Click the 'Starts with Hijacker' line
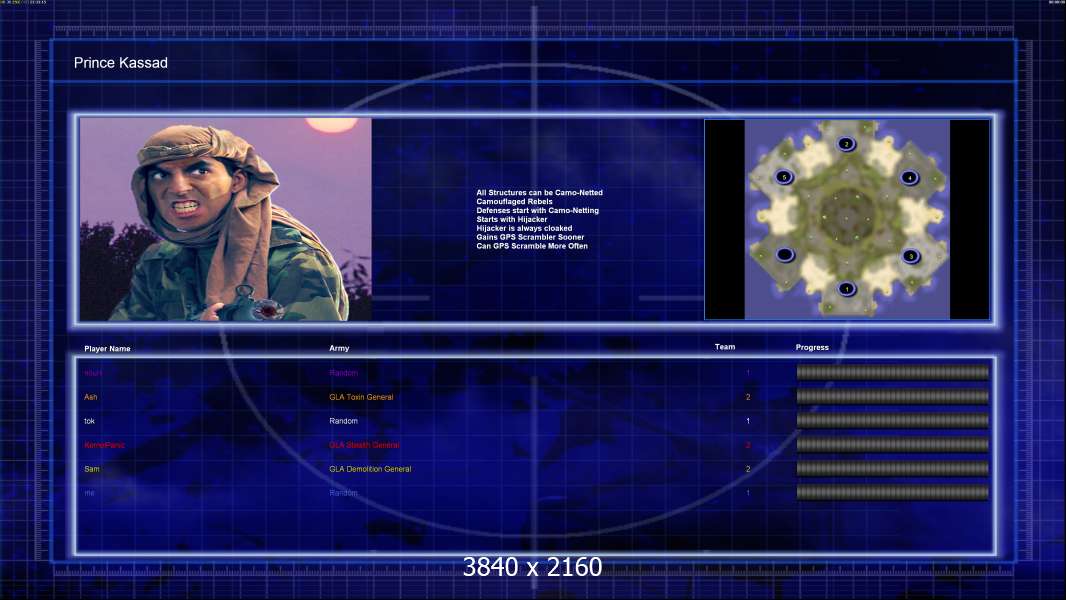 tap(511, 219)
